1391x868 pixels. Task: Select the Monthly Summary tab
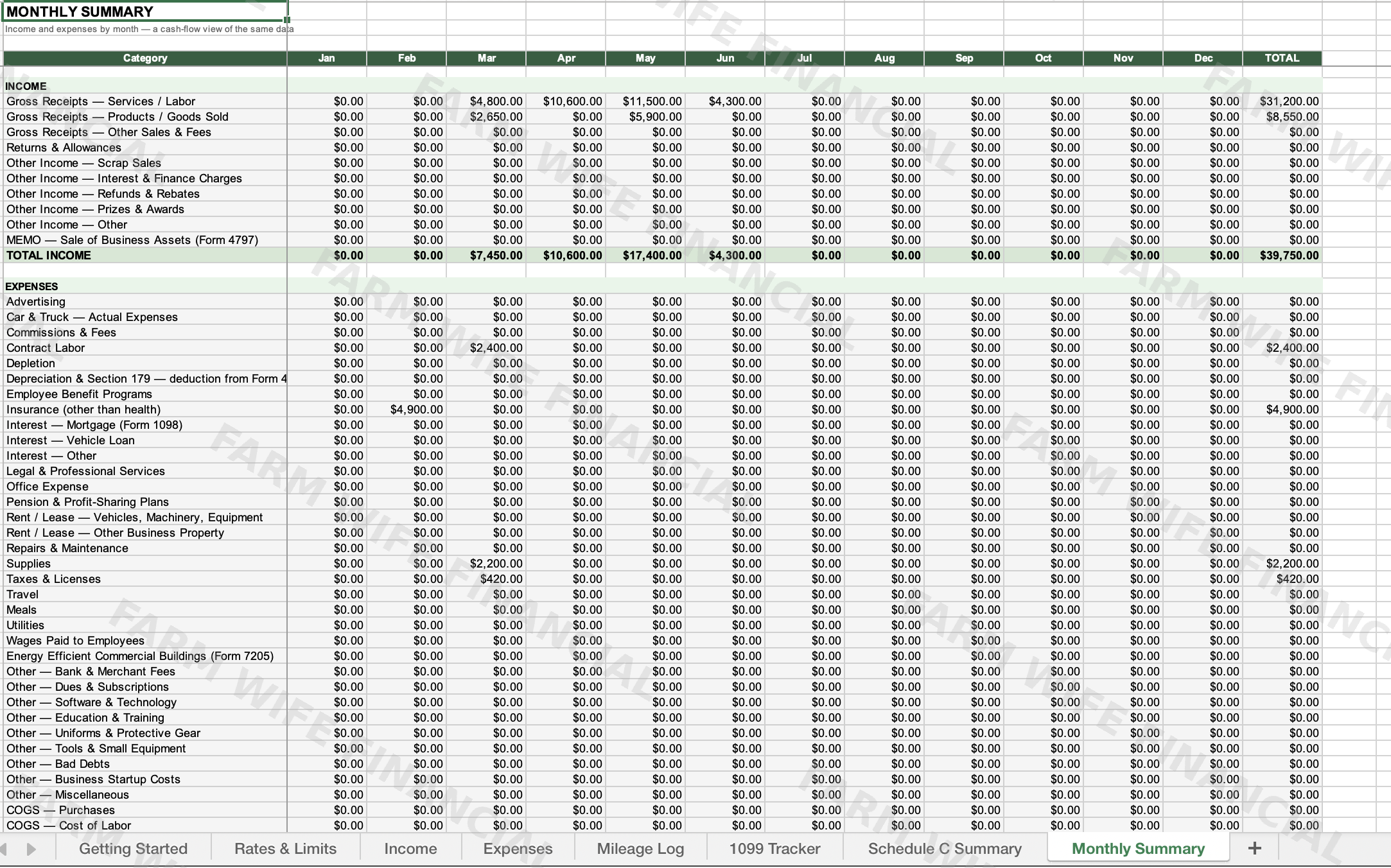(1138, 848)
